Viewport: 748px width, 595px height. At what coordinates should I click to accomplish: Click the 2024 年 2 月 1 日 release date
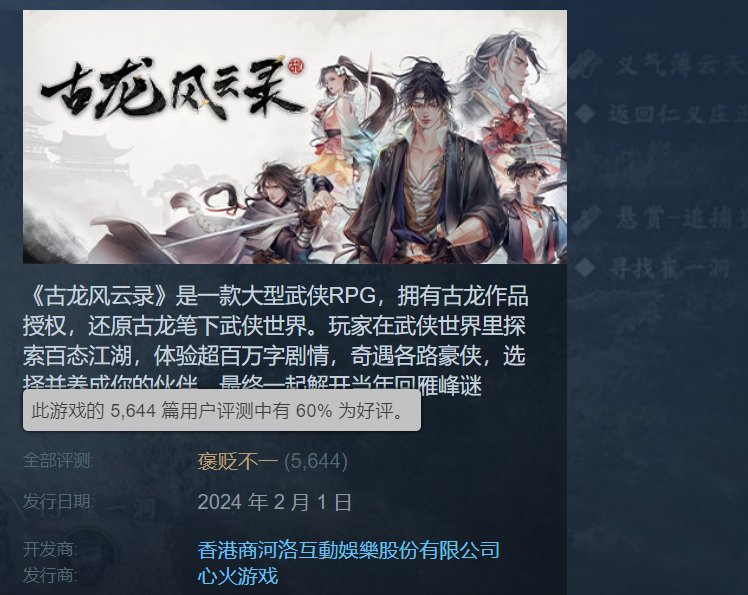(274, 502)
